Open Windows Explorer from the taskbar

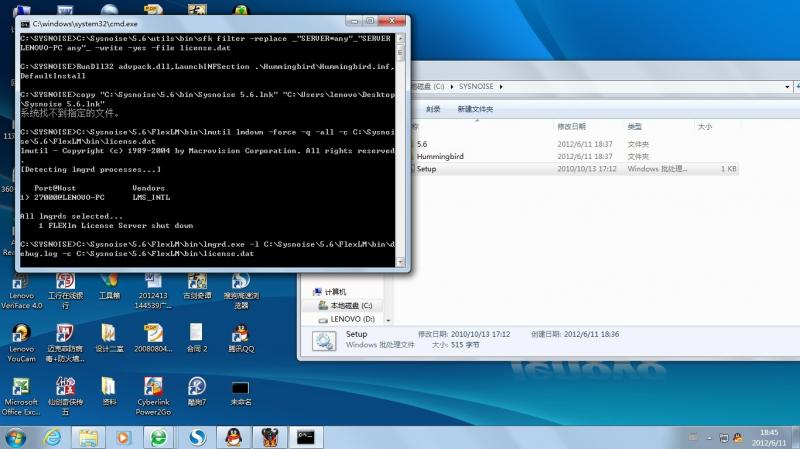click(x=88, y=438)
